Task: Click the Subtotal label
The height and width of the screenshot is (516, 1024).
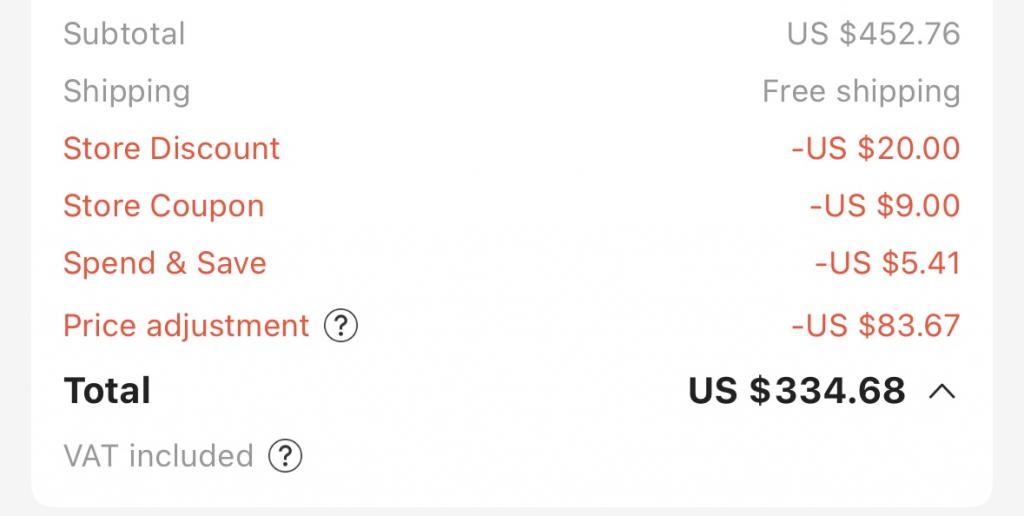Action: point(124,33)
